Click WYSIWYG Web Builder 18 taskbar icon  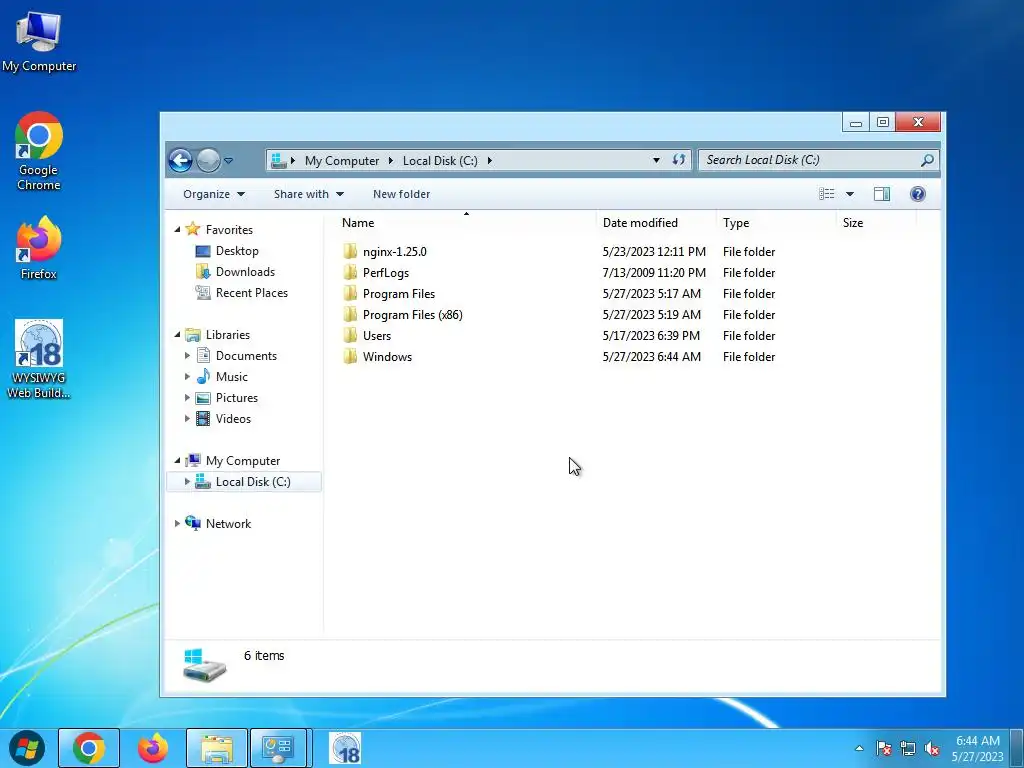coord(345,748)
